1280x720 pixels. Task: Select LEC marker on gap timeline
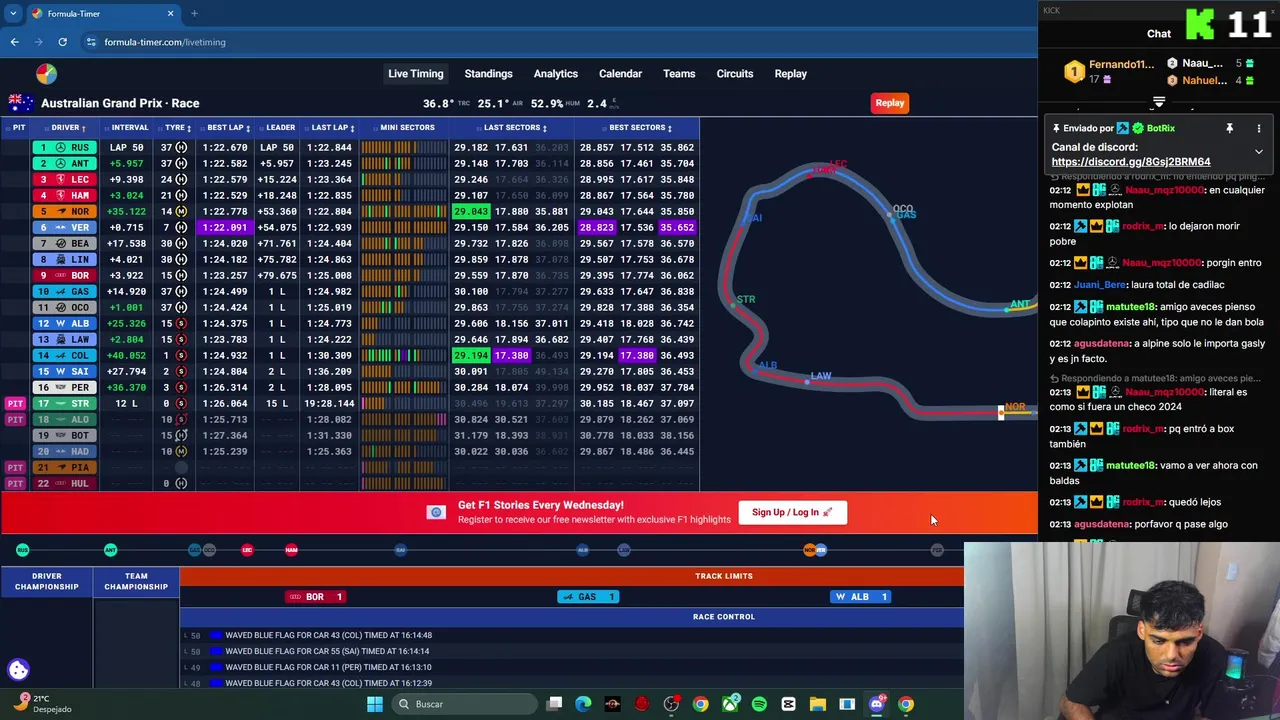point(247,550)
